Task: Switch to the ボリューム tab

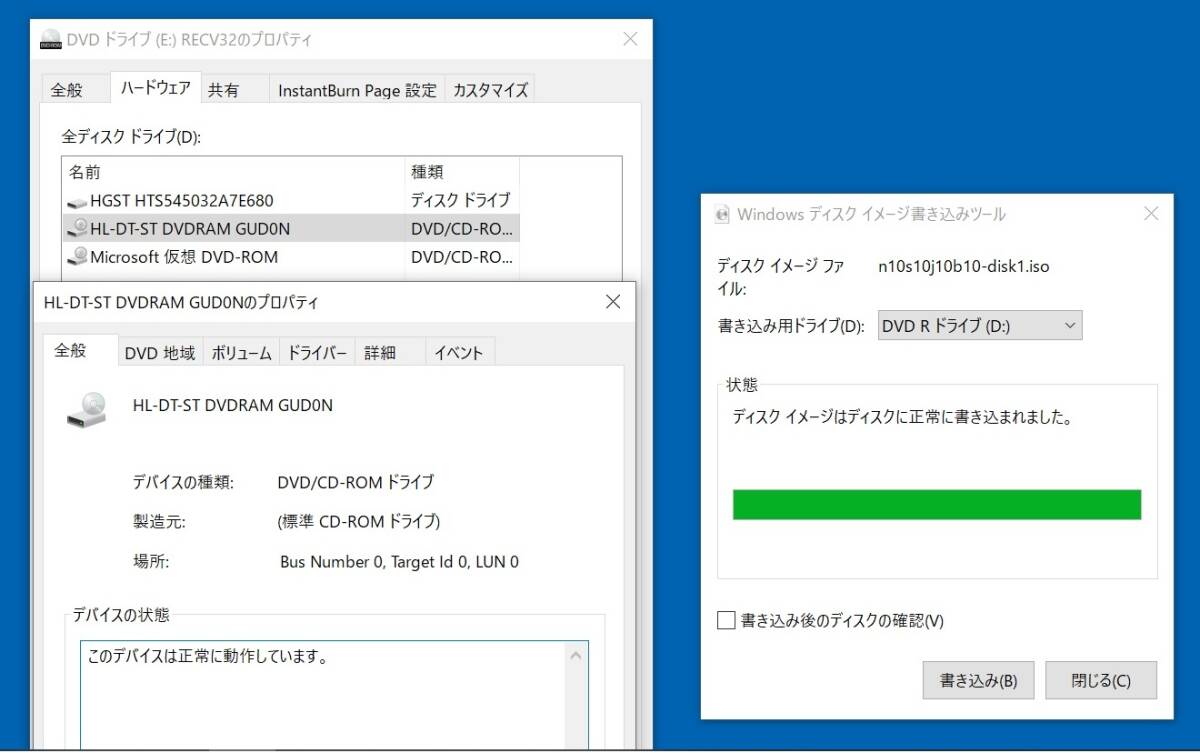Action: tap(241, 353)
